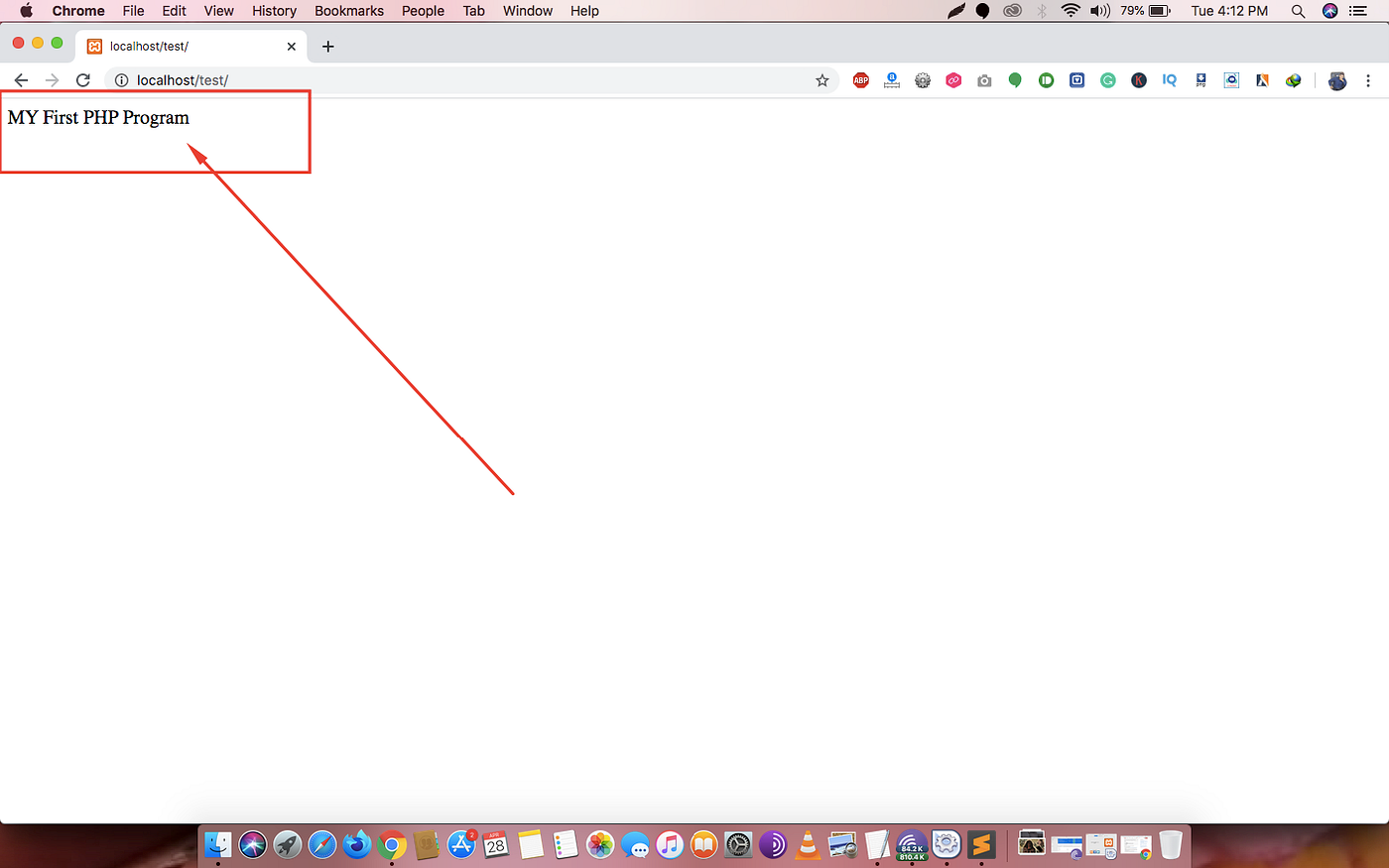Screen dimensions: 1389x868
Task: Open Siri from the dock
Action: click(x=254, y=845)
